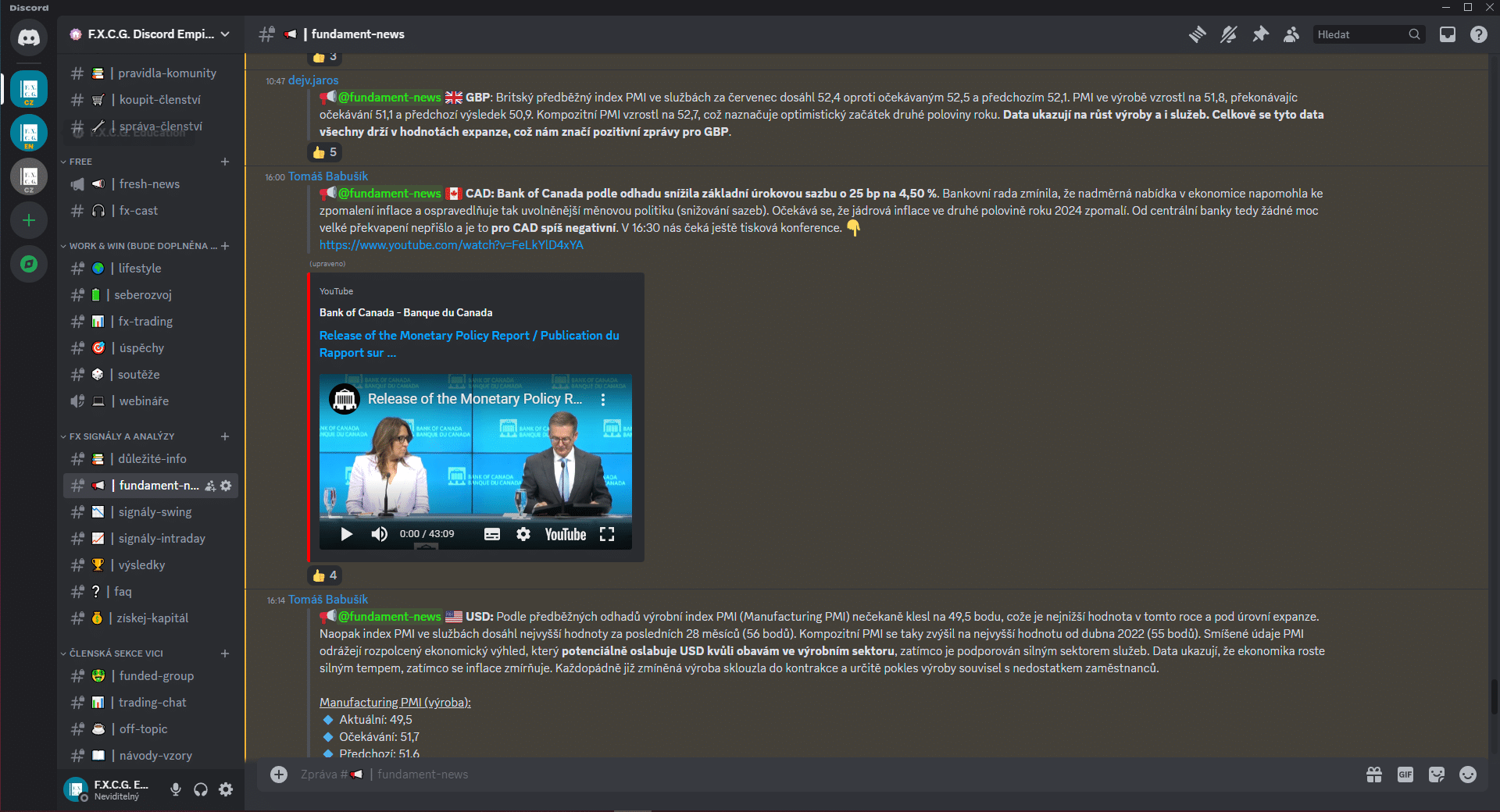Open fx-cast channel
Image resolution: width=1500 pixels, height=812 pixels.
151,211
